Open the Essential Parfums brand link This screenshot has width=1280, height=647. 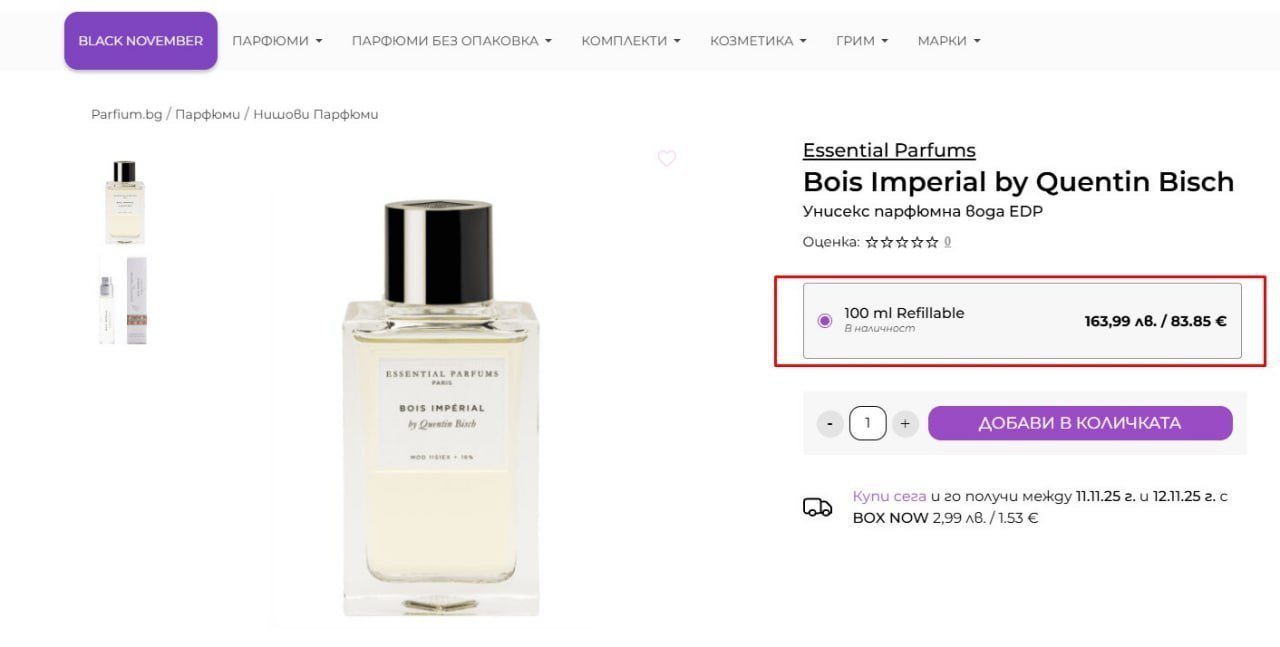point(889,150)
